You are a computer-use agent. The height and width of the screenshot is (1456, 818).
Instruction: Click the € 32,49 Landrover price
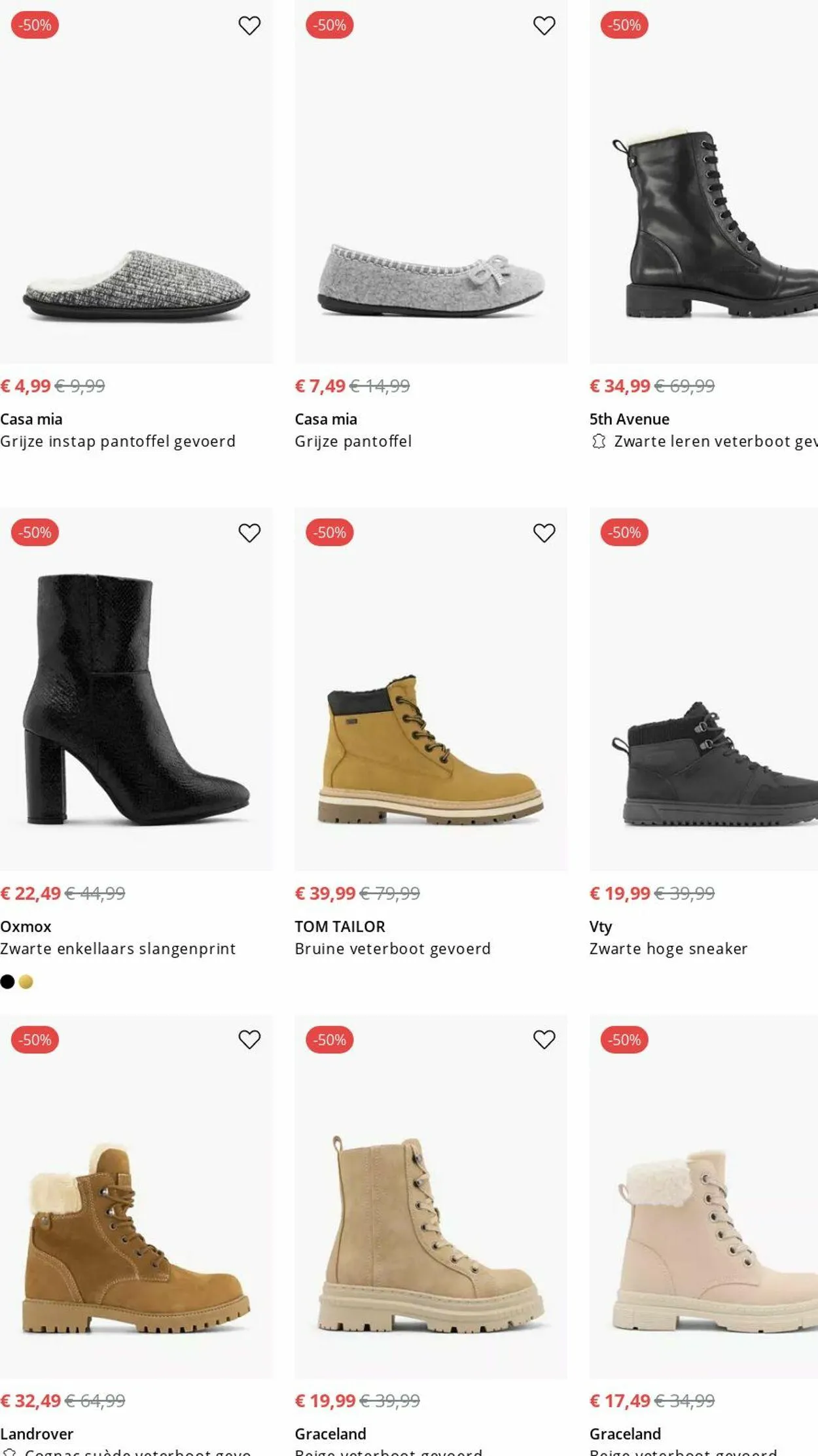(31, 1400)
